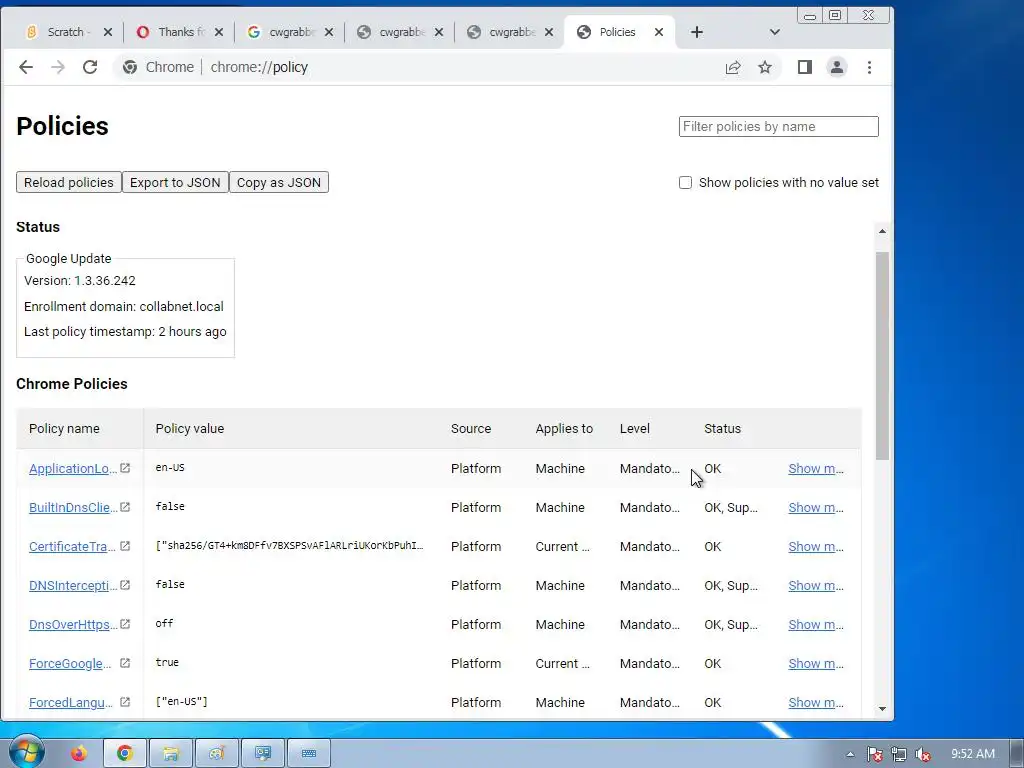1024x768 pixels.
Task: Open the Chrome three-dot menu
Action: tap(869, 67)
